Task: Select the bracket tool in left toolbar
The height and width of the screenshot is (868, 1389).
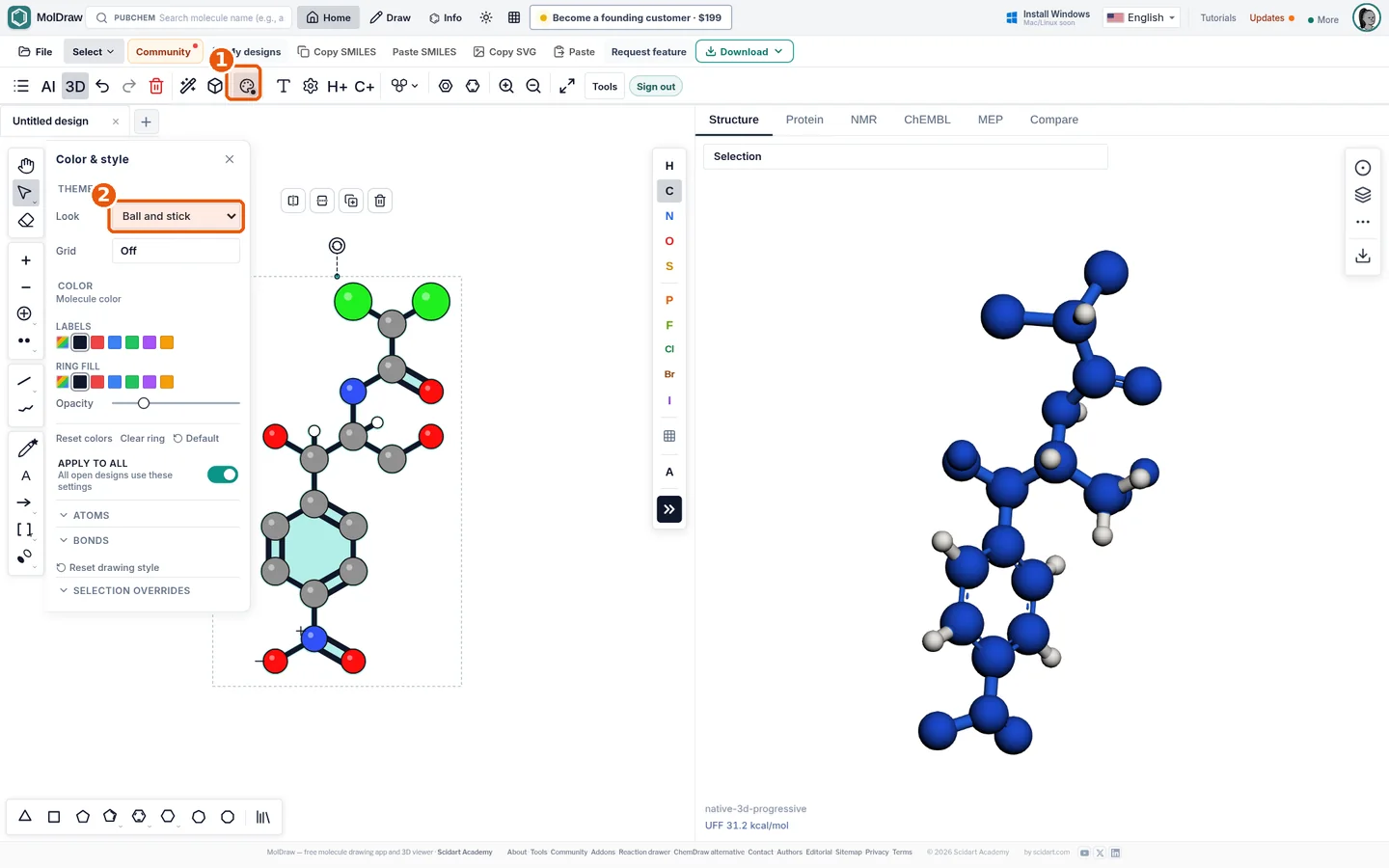Action: (25, 529)
